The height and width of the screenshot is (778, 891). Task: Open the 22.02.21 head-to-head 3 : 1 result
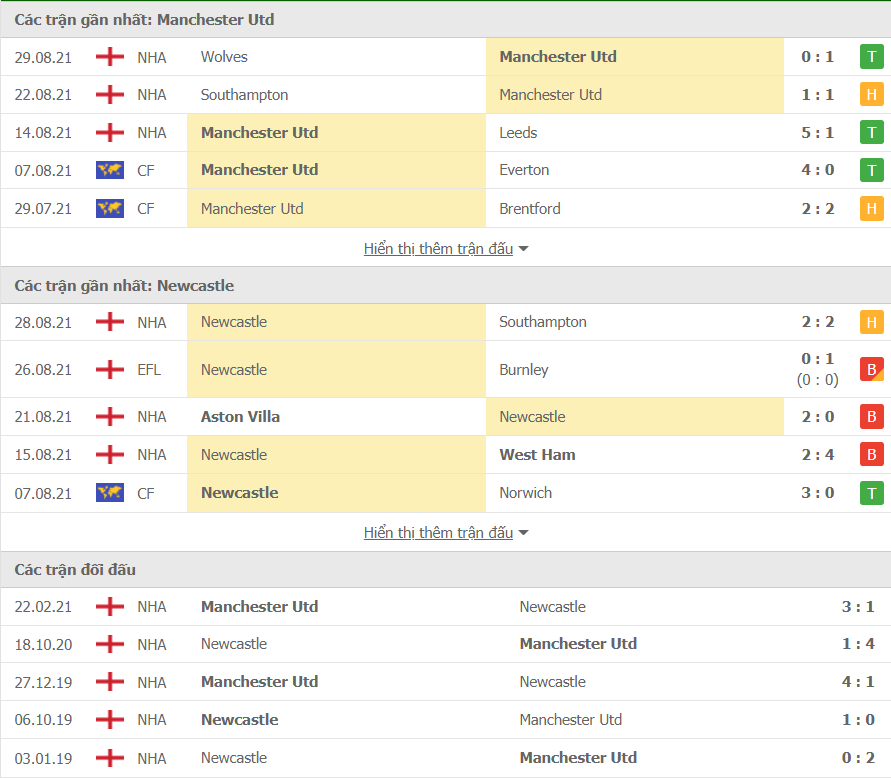pos(857,606)
